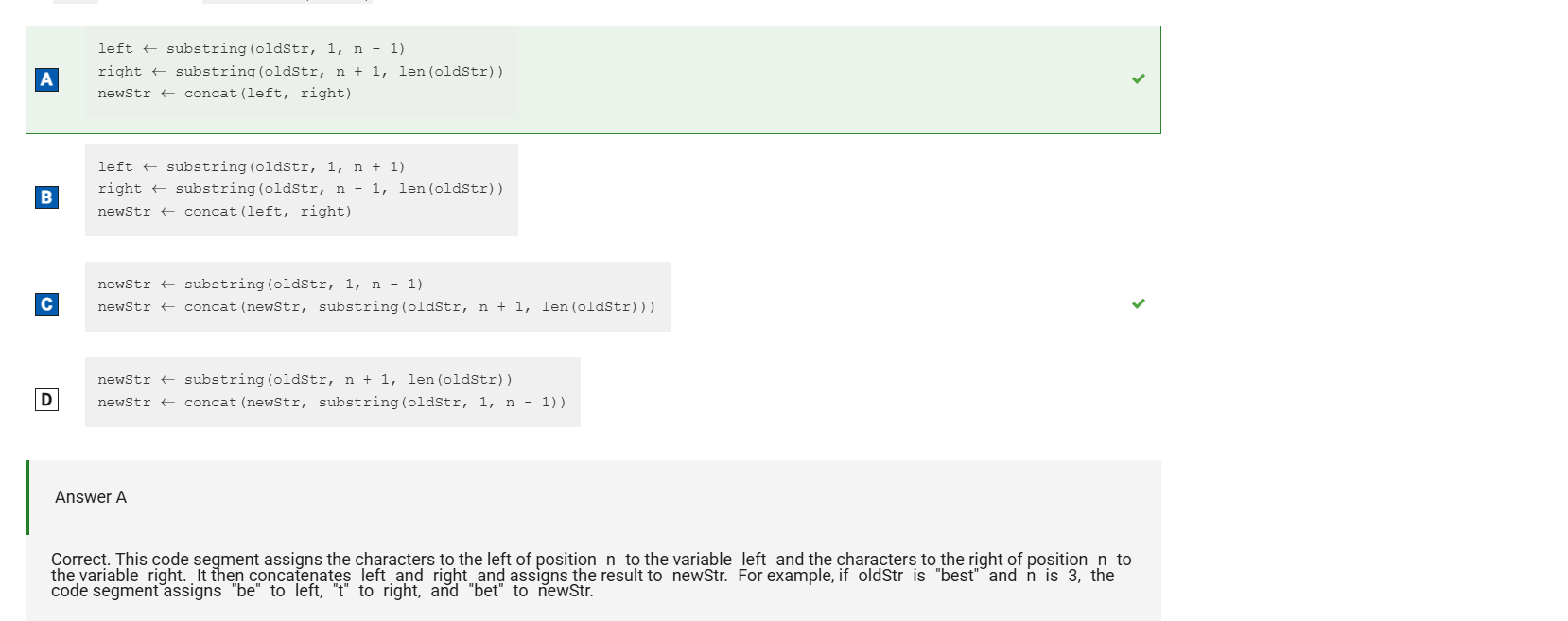Click option A's code block
Viewport: 1568px width, 621px height.
(x=302, y=72)
